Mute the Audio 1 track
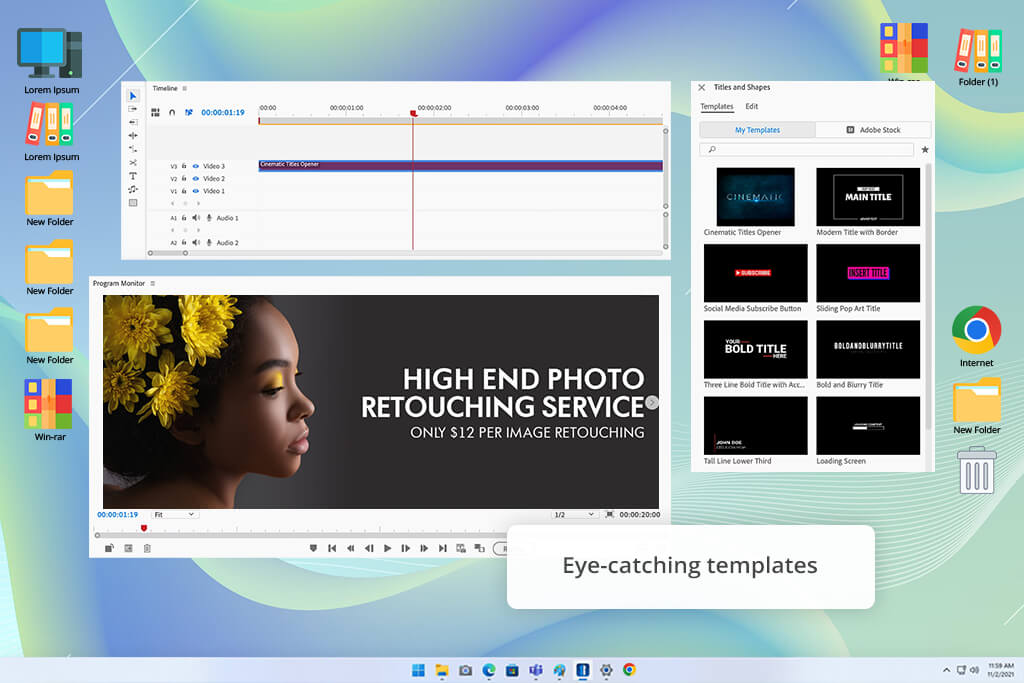The height and width of the screenshot is (683, 1024). pyautogui.click(x=196, y=217)
